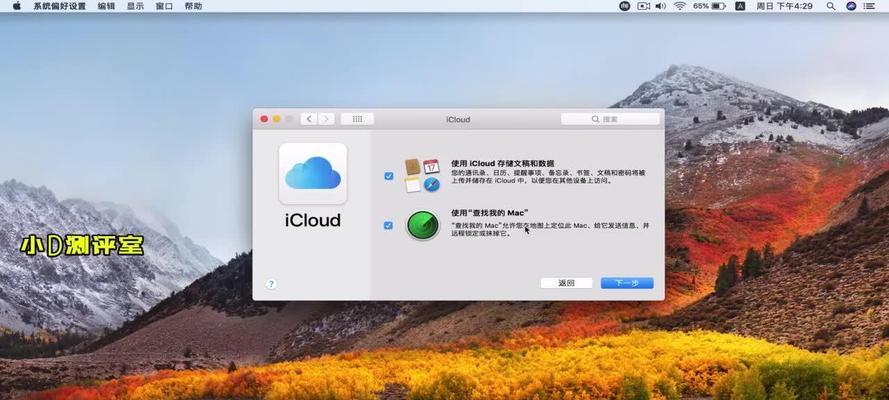The height and width of the screenshot is (400, 889).
Task: Click the large iCloud cloud icon
Action: click(x=313, y=173)
